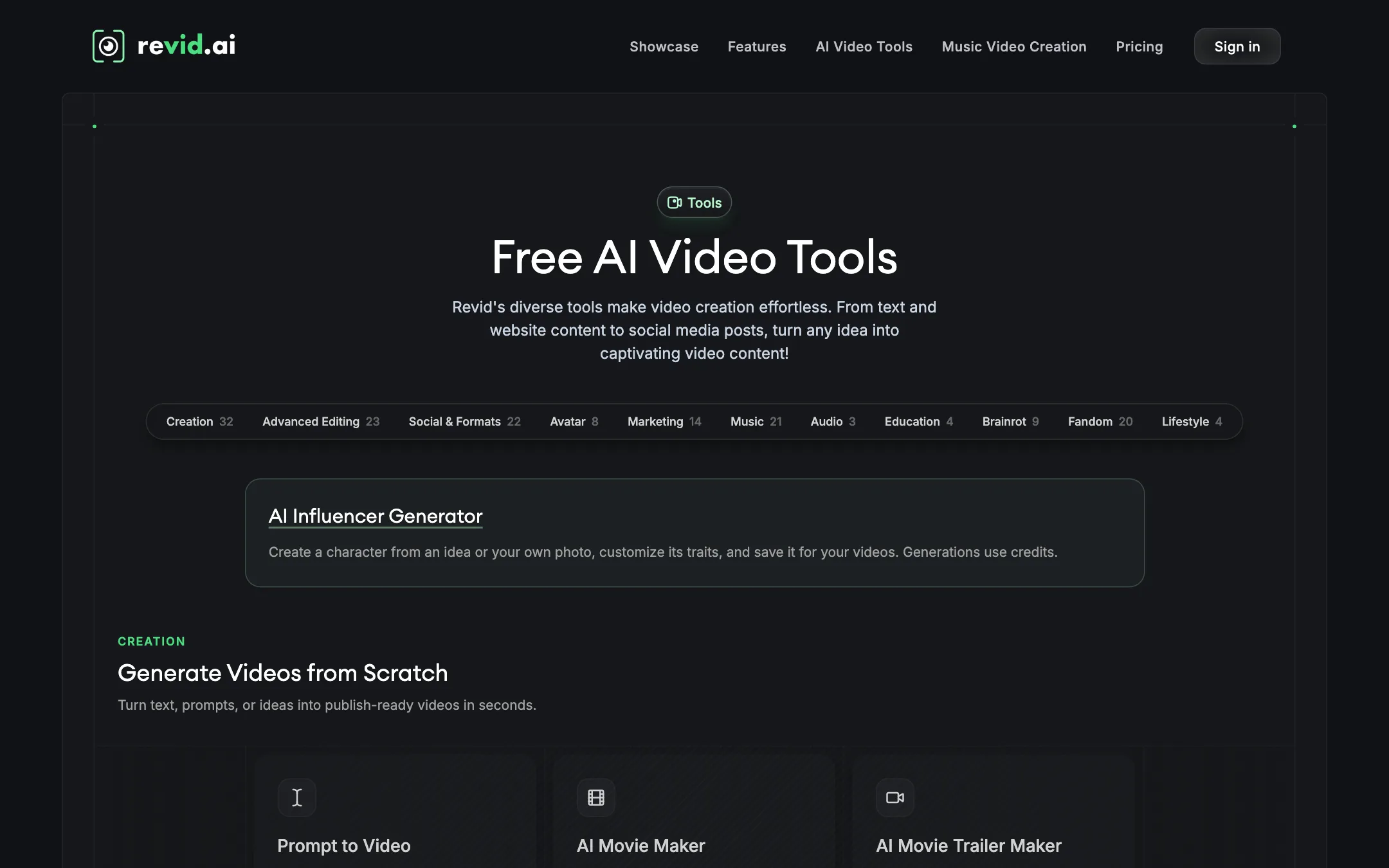Open Music Video Creation in the navbar

click(1014, 46)
